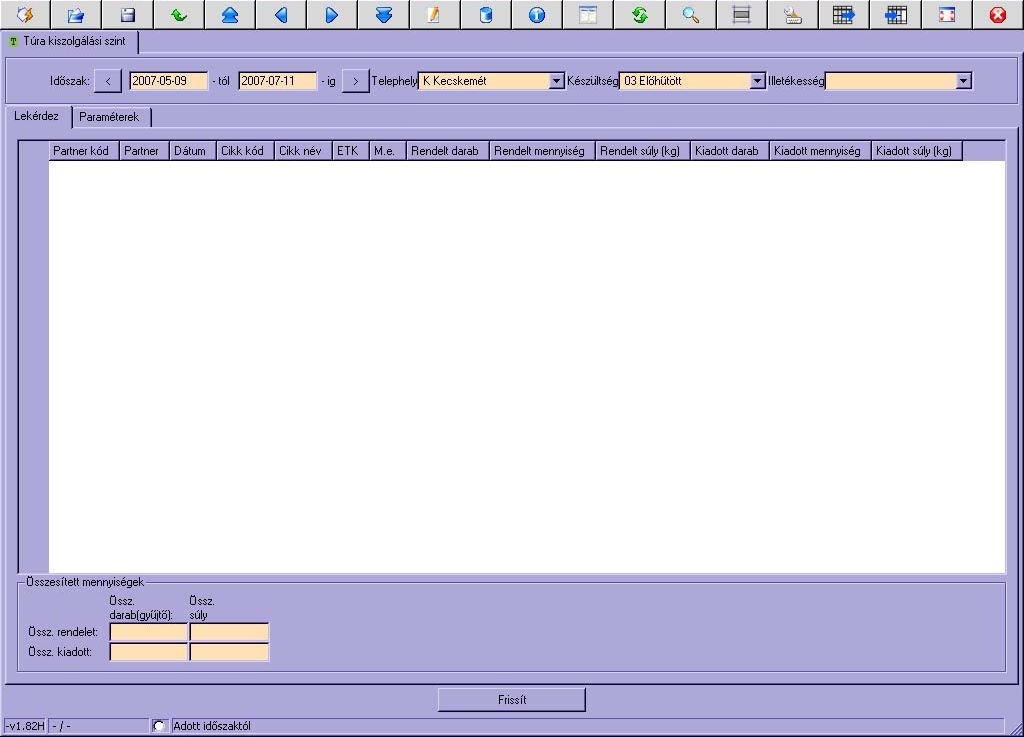Click the open folder toolbar icon
This screenshot has width=1024, height=737.
point(76,15)
